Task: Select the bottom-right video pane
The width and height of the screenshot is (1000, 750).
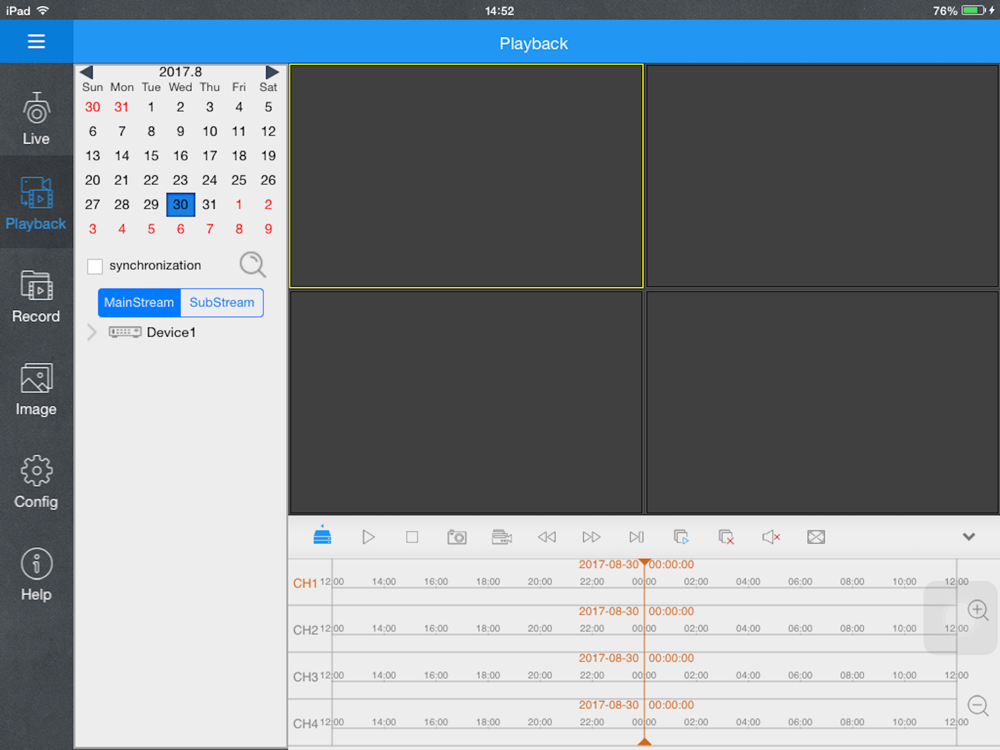Action: click(x=823, y=402)
